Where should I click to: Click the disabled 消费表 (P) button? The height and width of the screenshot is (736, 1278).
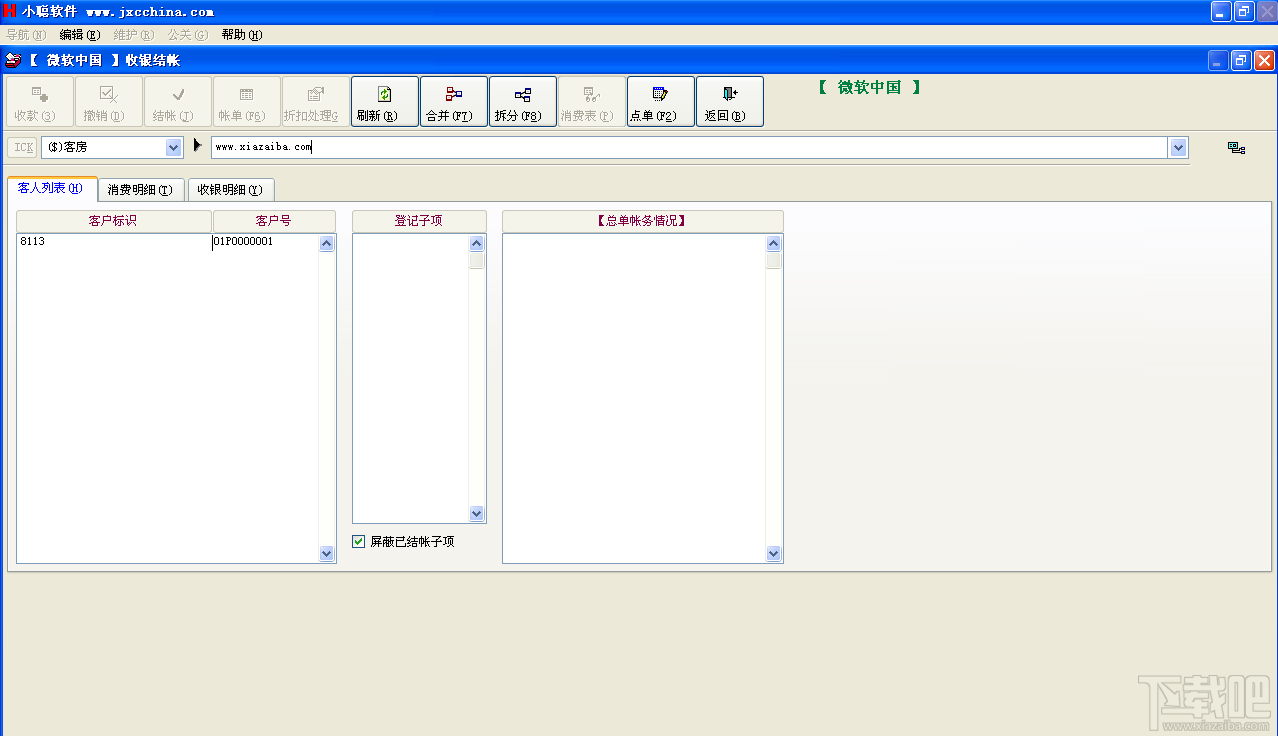tap(592, 102)
